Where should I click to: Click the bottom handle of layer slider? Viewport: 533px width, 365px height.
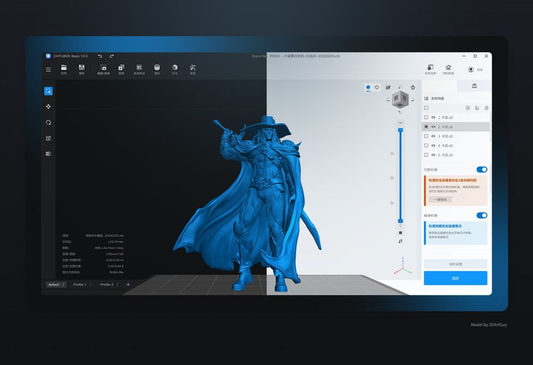(400, 221)
